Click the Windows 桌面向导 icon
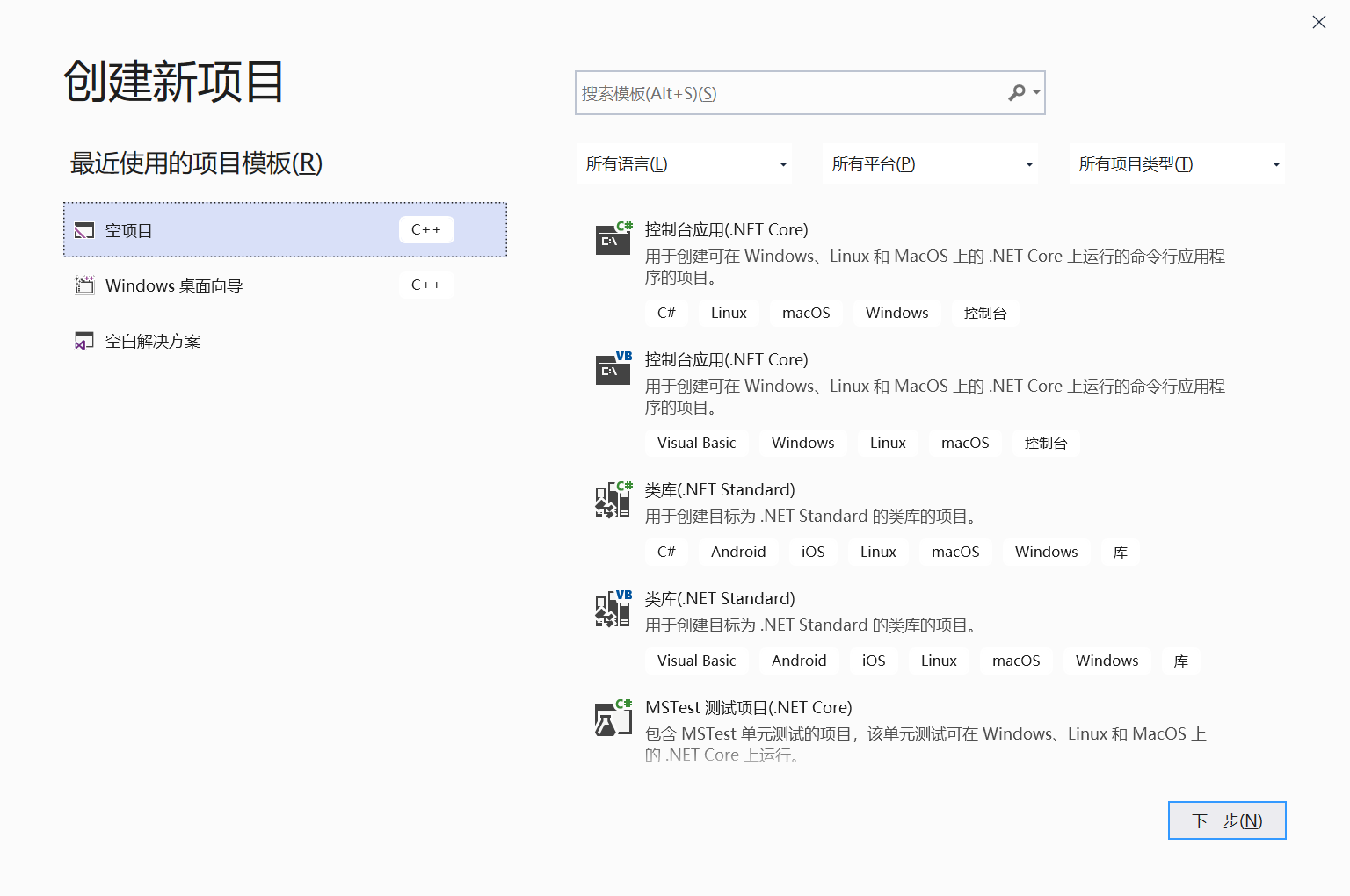This screenshot has width=1350, height=896. tap(84, 285)
